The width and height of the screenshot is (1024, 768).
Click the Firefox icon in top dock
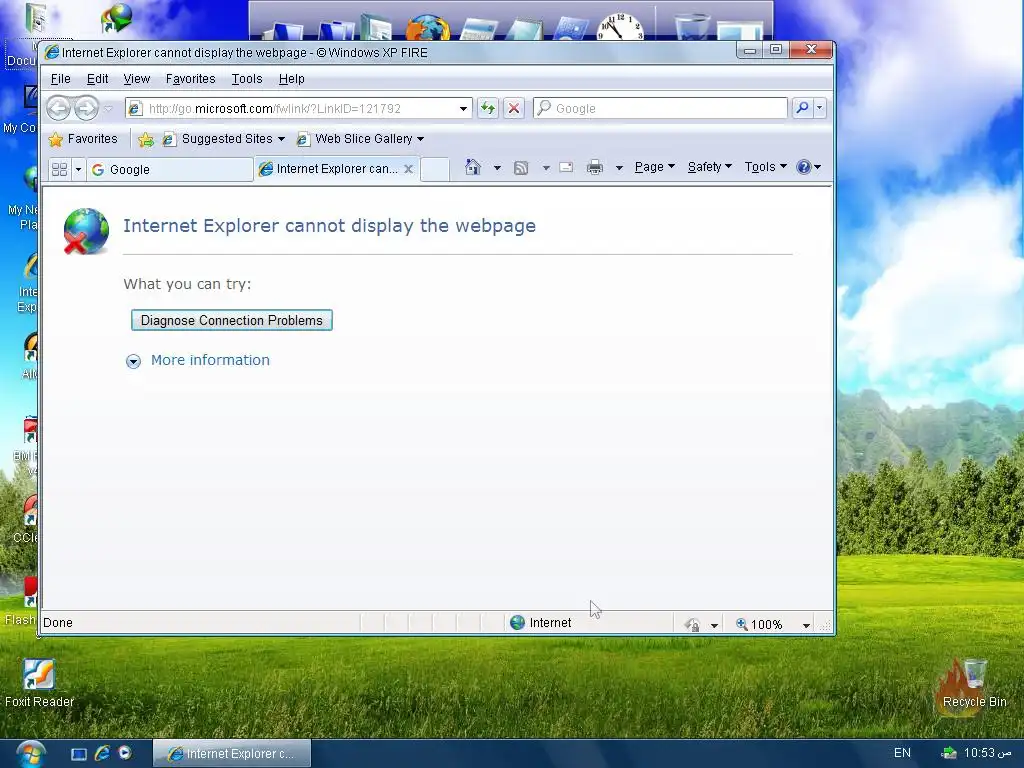click(428, 28)
